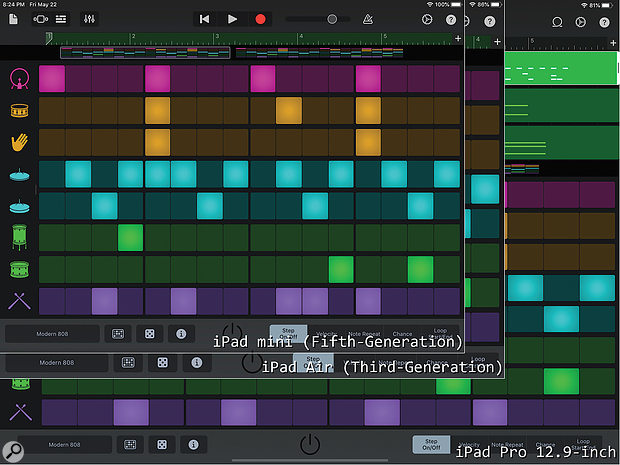Select bright green region in iPad Pro tracks

click(x=561, y=68)
